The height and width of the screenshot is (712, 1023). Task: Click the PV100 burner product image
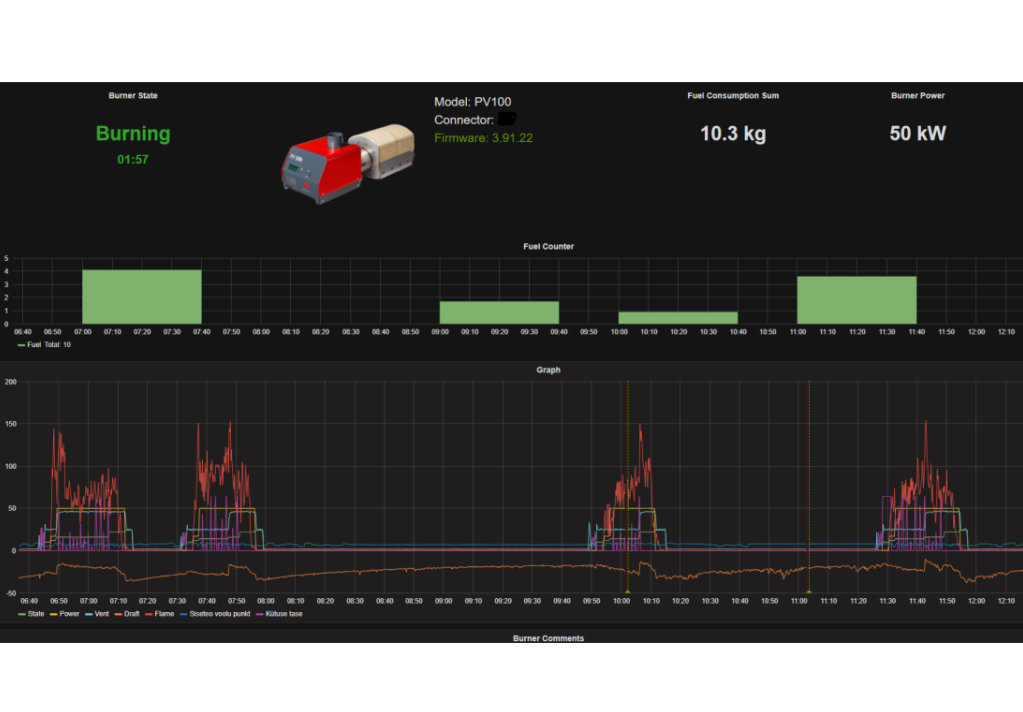(347, 163)
